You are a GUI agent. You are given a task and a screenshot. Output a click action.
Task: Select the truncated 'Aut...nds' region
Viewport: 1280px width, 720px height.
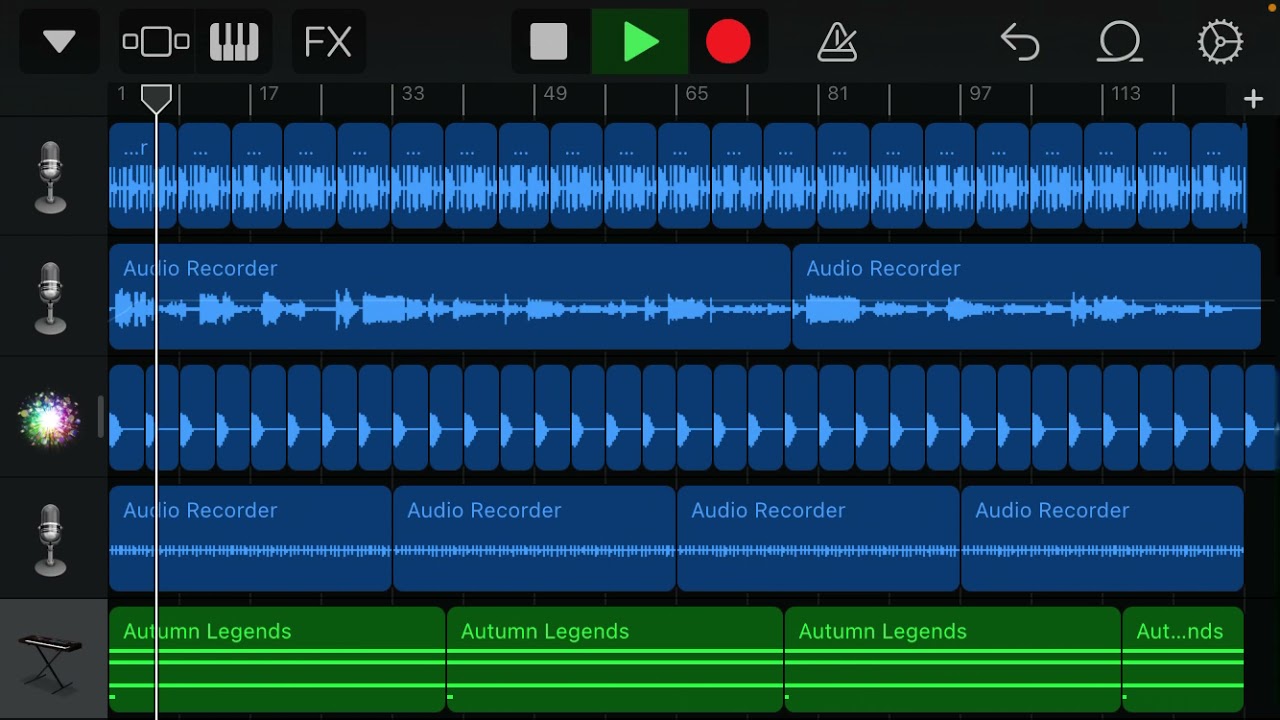pyautogui.click(x=1183, y=659)
